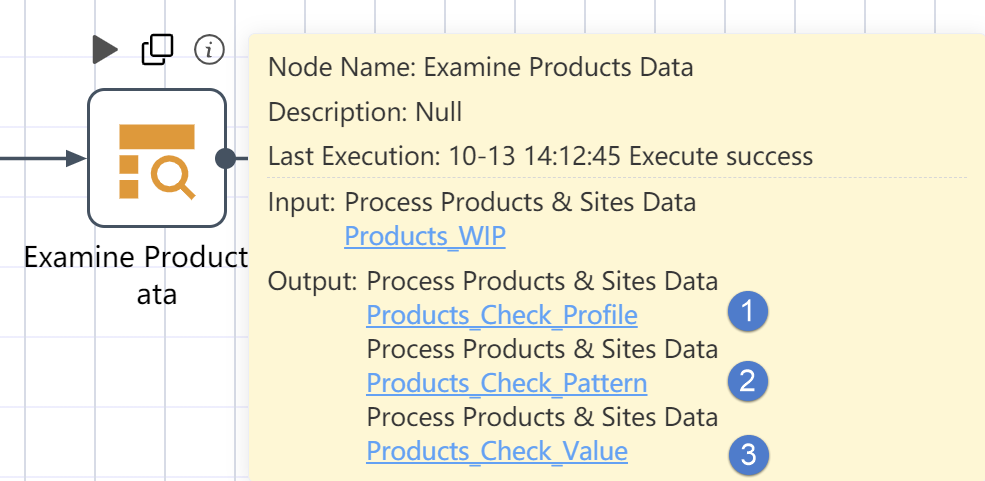Click the node's output port dot

click(226, 158)
